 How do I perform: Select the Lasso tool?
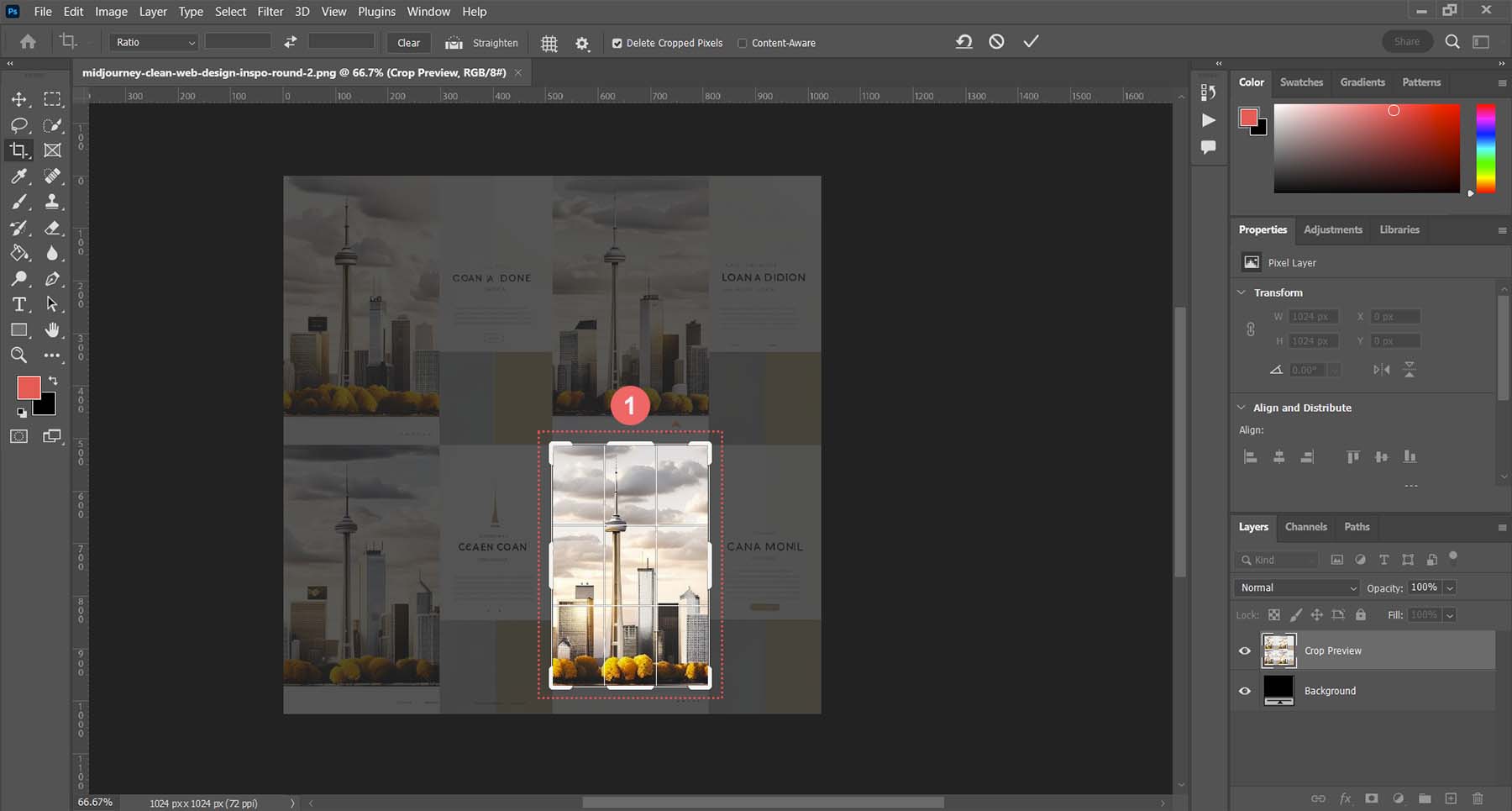click(18, 125)
